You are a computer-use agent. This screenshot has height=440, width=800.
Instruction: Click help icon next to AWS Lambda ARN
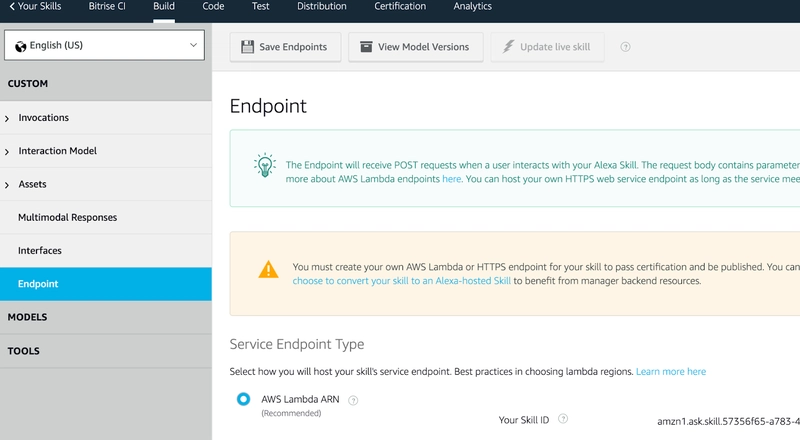click(353, 401)
